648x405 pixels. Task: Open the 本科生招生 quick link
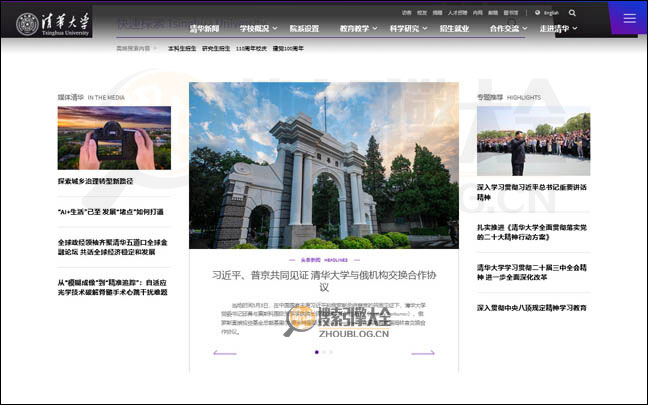182,48
